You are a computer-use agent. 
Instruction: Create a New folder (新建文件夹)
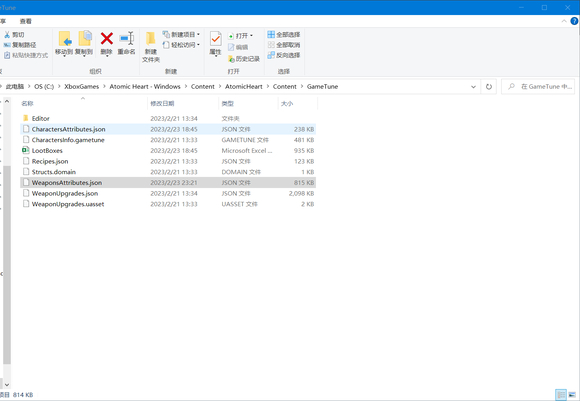click(151, 47)
